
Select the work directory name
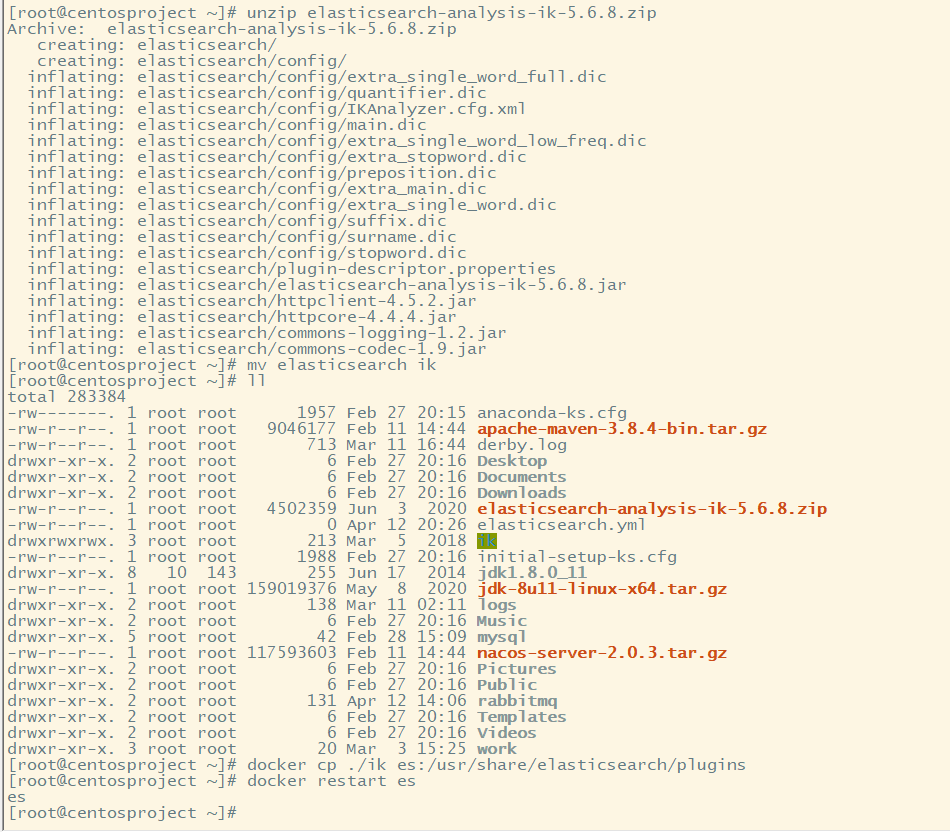tap(497, 749)
